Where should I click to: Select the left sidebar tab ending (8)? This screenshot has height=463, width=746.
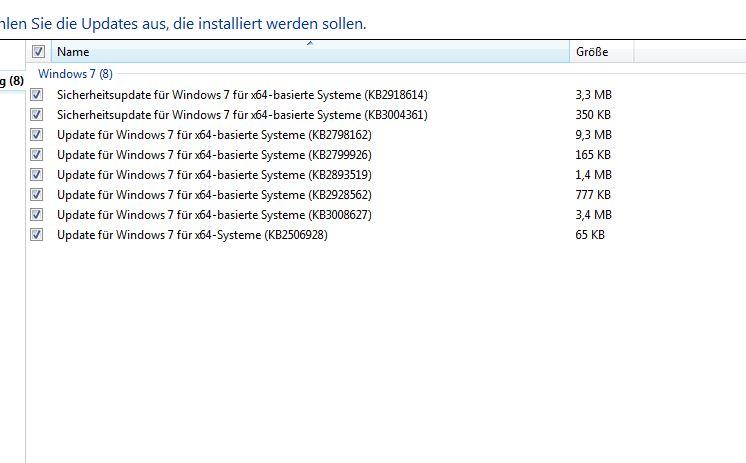point(12,81)
